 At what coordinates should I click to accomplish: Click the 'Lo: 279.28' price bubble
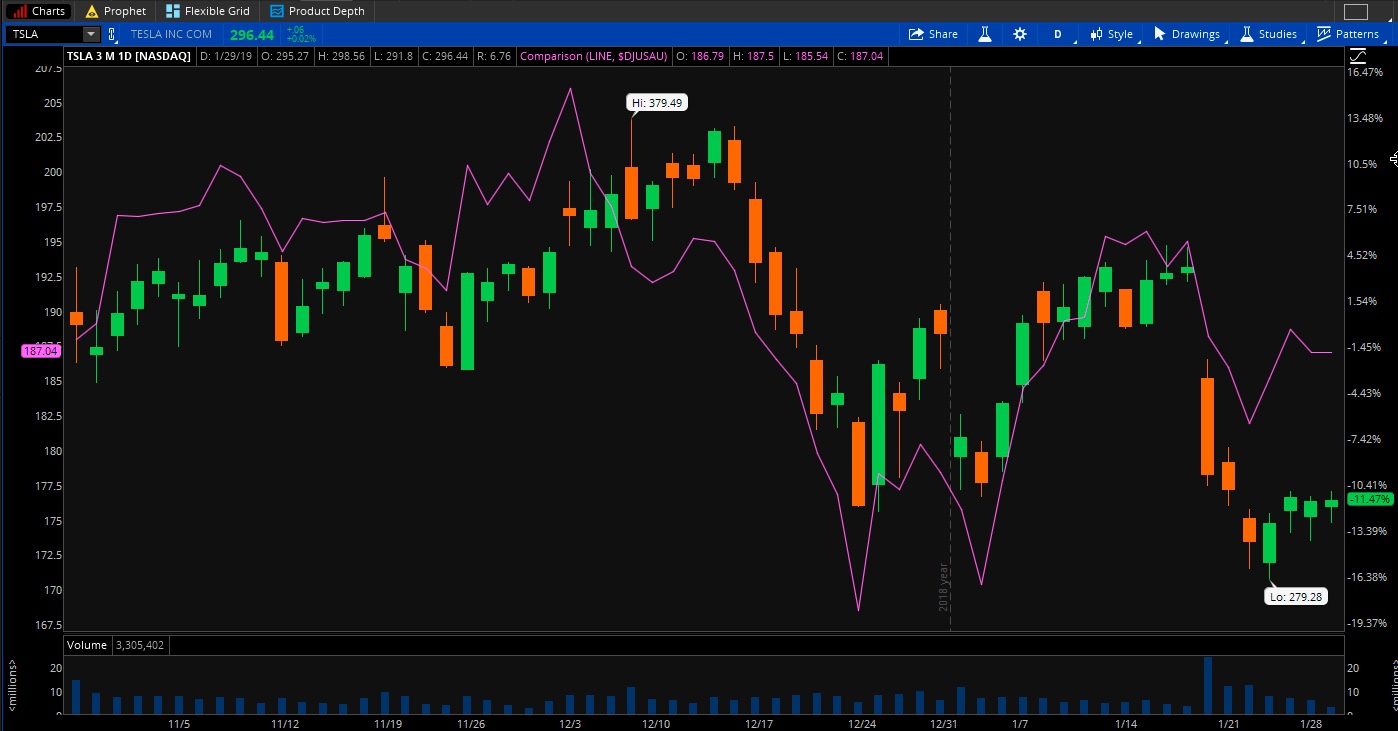pyautogui.click(x=1296, y=597)
